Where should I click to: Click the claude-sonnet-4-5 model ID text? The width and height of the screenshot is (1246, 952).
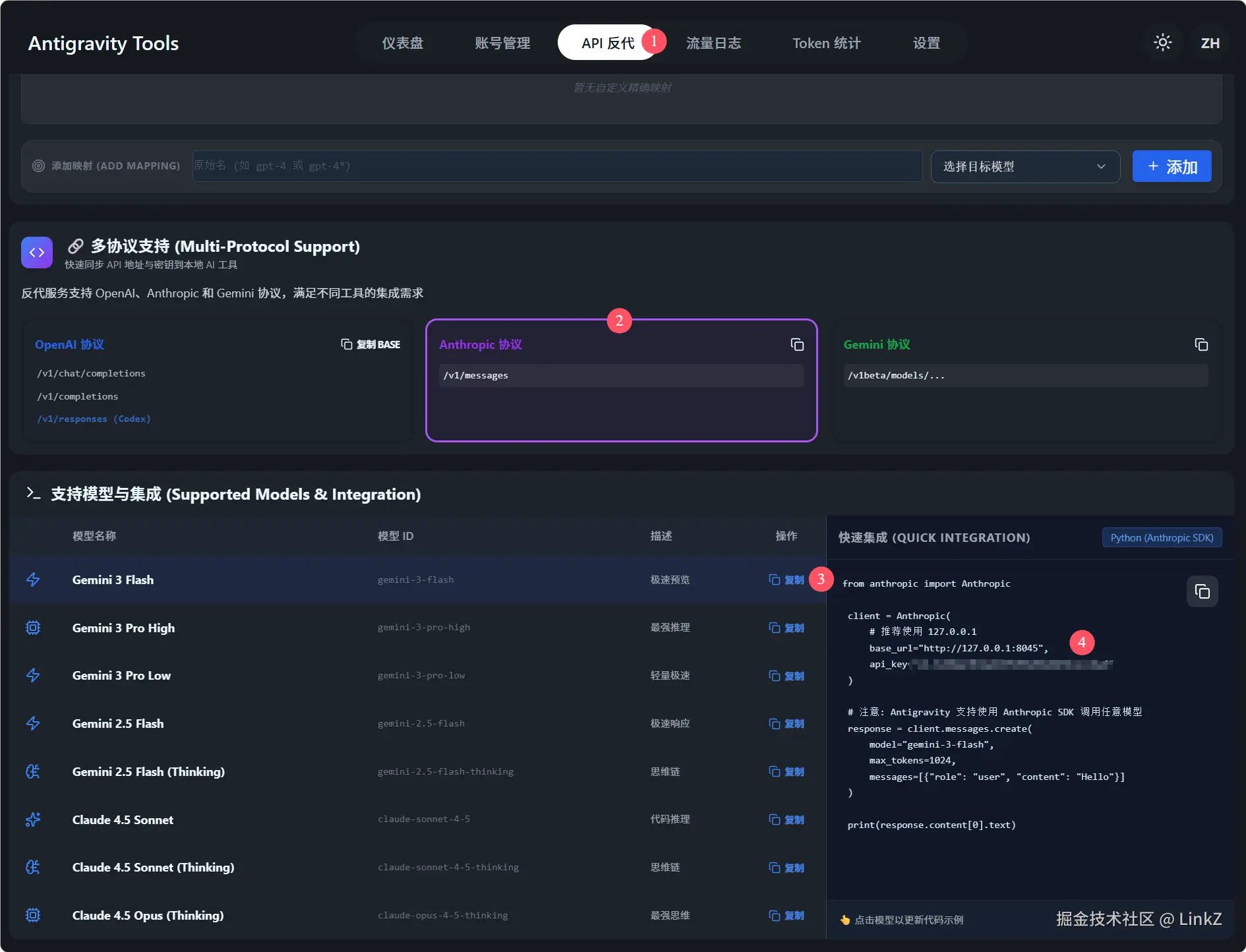coord(424,819)
